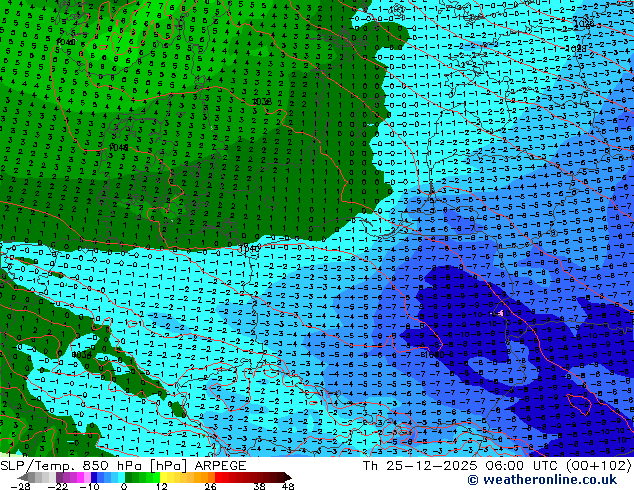Viewport: 634px width, 490px height.
Task: Click the -10 label on the temperature scale
Action: pyautogui.click(x=89, y=486)
